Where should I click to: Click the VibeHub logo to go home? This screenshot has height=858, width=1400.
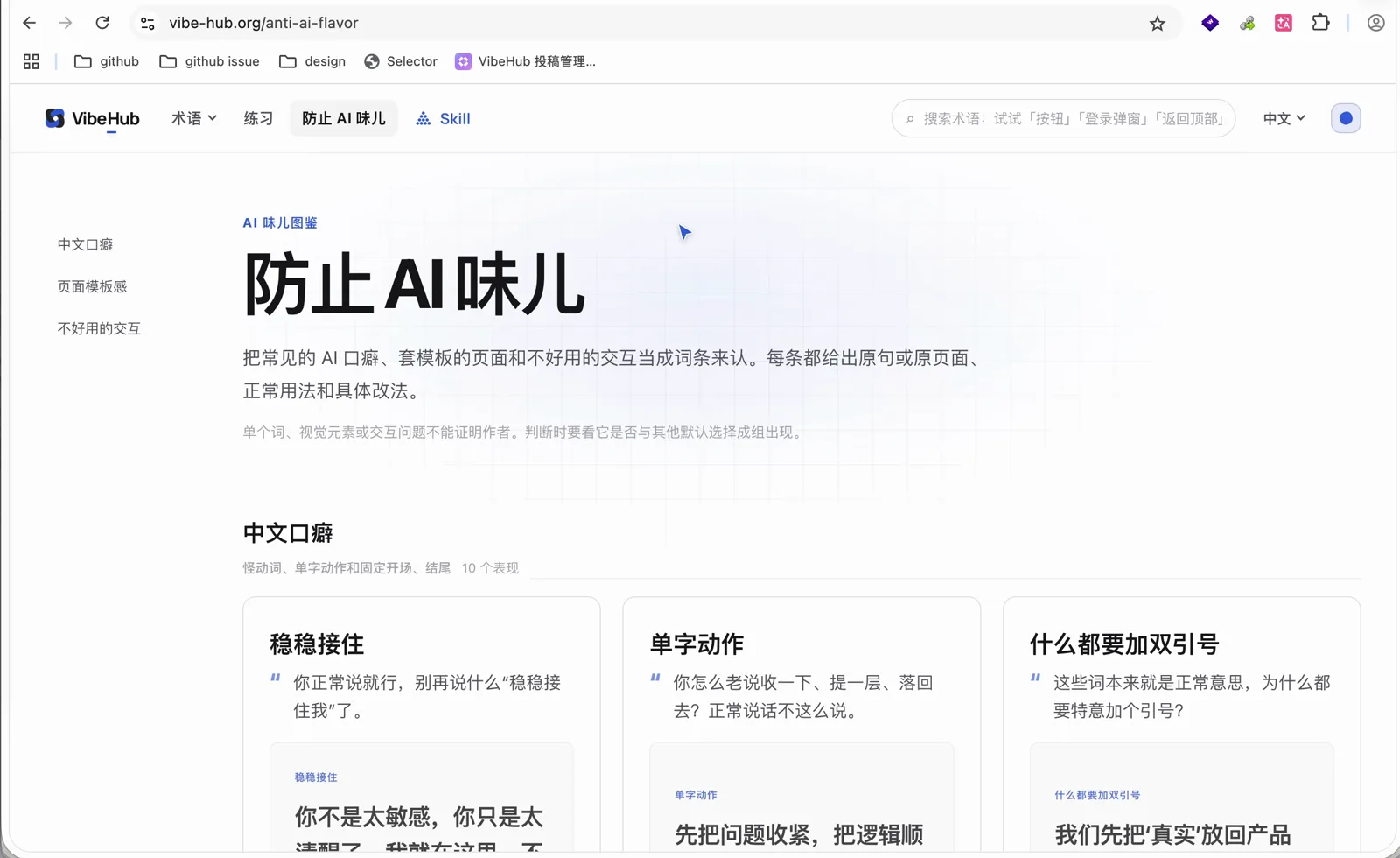click(x=92, y=118)
